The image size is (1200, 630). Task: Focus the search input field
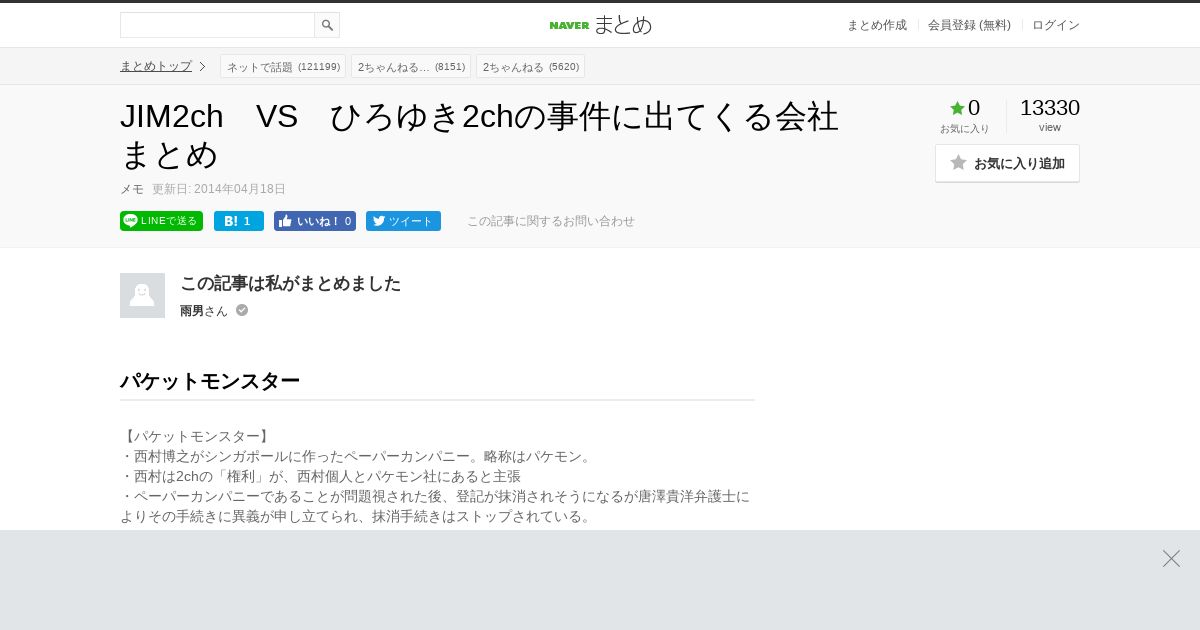click(x=217, y=25)
